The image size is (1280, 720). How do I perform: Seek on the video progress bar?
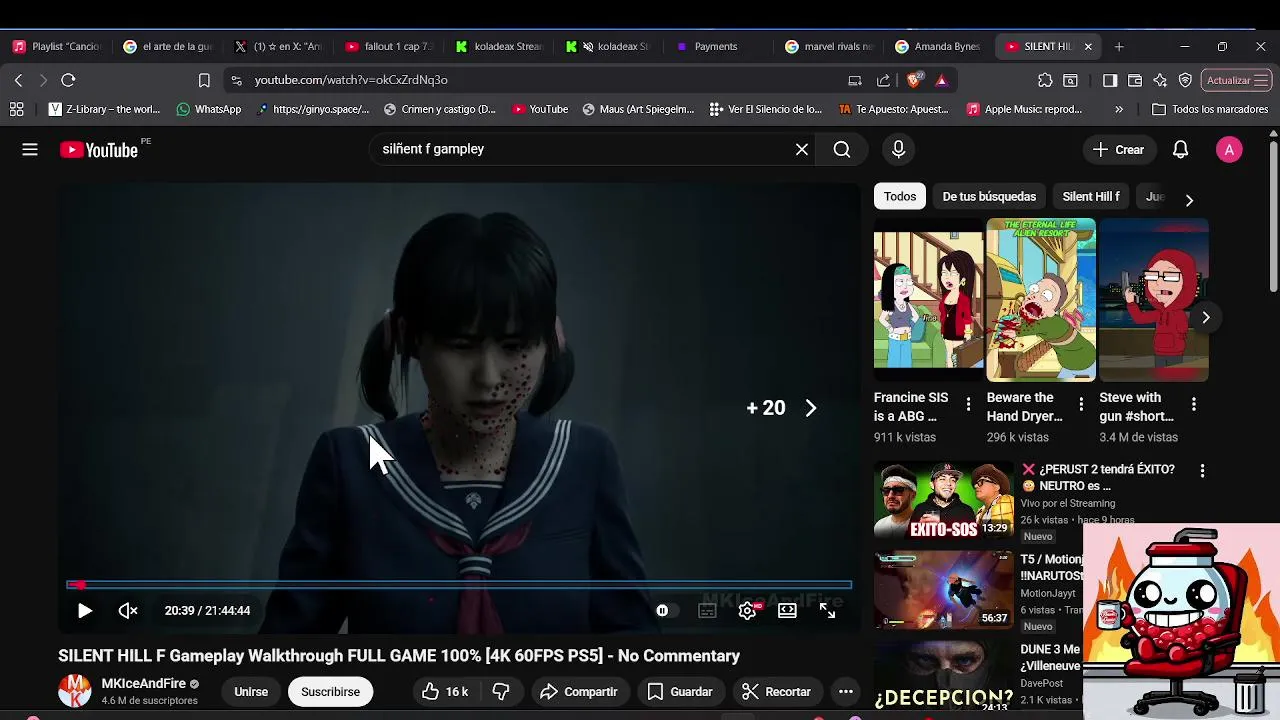pyautogui.click(x=459, y=585)
